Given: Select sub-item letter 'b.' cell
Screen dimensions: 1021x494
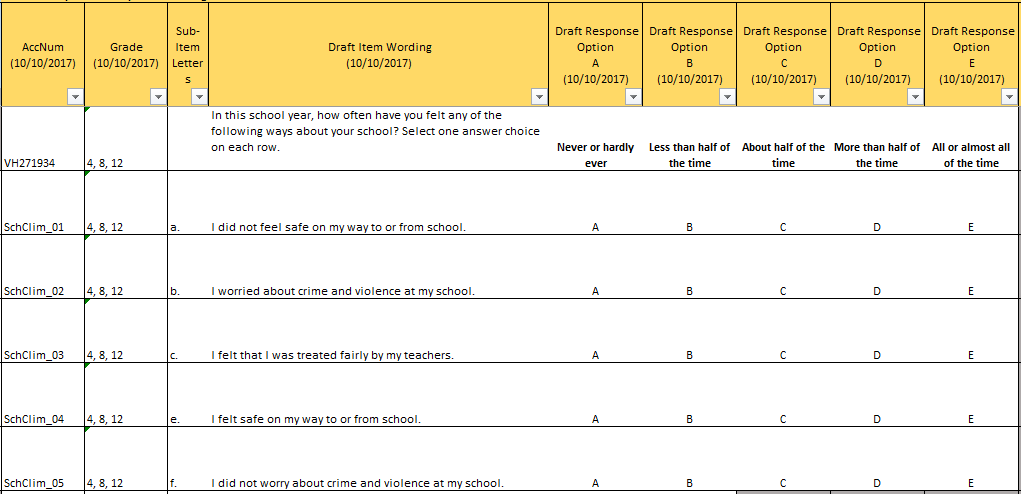Looking at the screenshot, I should pyautogui.click(x=188, y=266).
